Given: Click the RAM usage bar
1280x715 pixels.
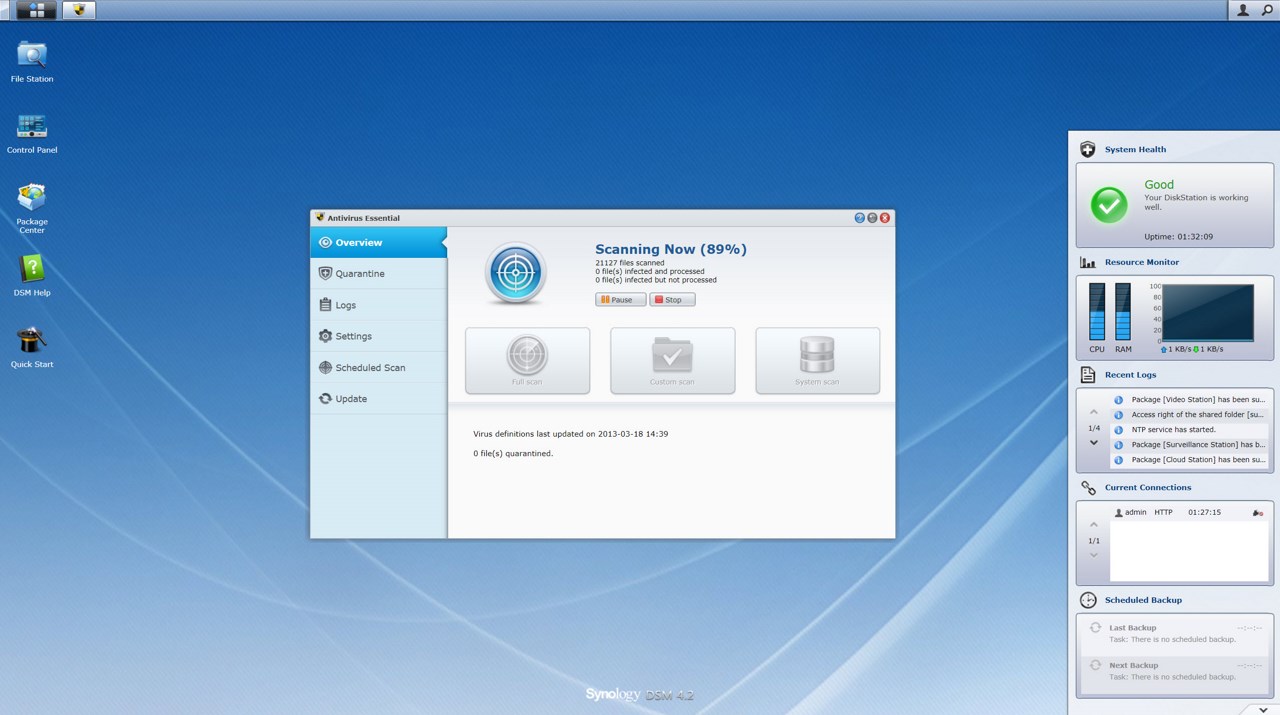Looking at the screenshot, I should [1123, 312].
